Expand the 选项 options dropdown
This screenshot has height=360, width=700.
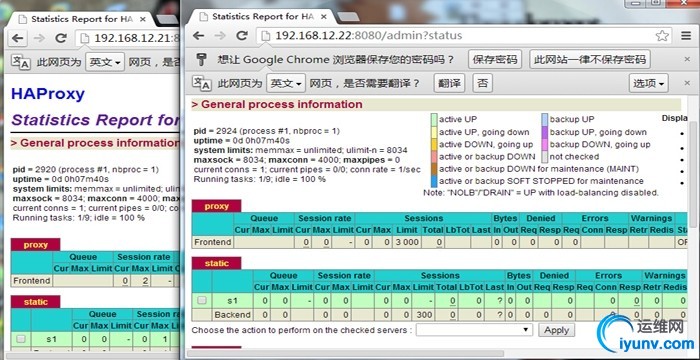(x=649, y=83)
